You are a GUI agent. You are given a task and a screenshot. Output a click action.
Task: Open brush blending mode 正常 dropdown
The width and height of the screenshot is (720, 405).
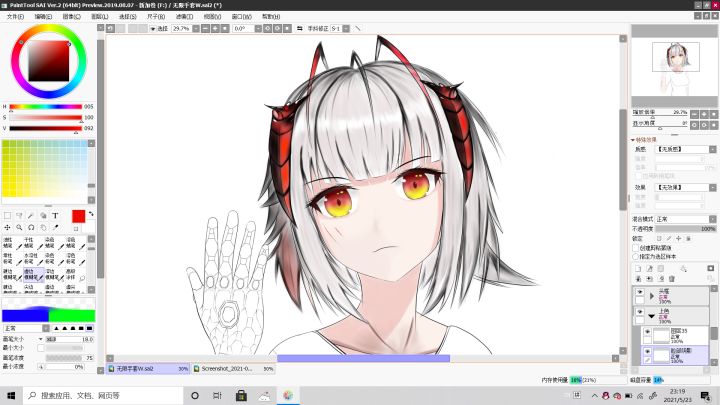click(46, 328)
